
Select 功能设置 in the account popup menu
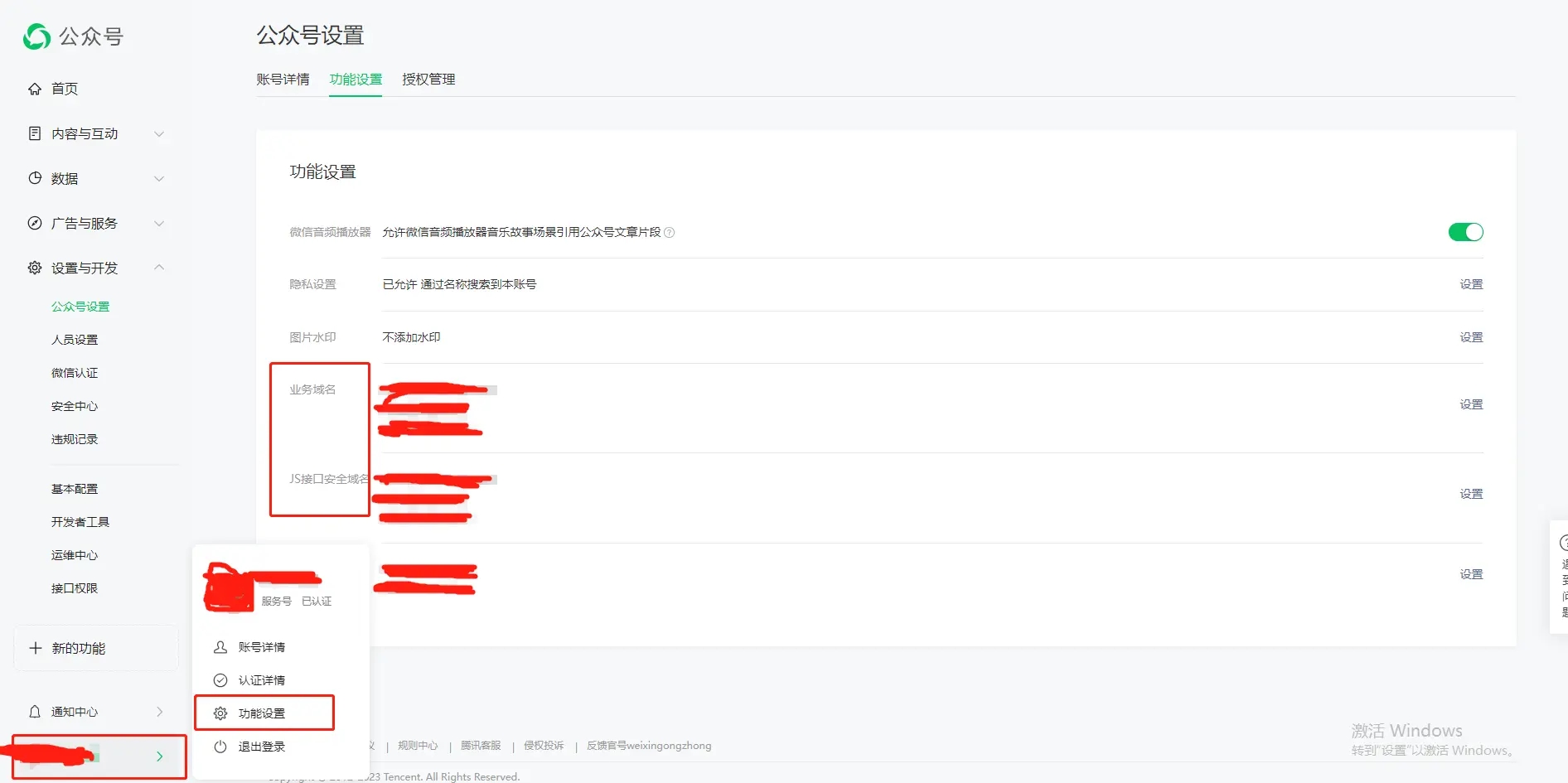point(263,713)
